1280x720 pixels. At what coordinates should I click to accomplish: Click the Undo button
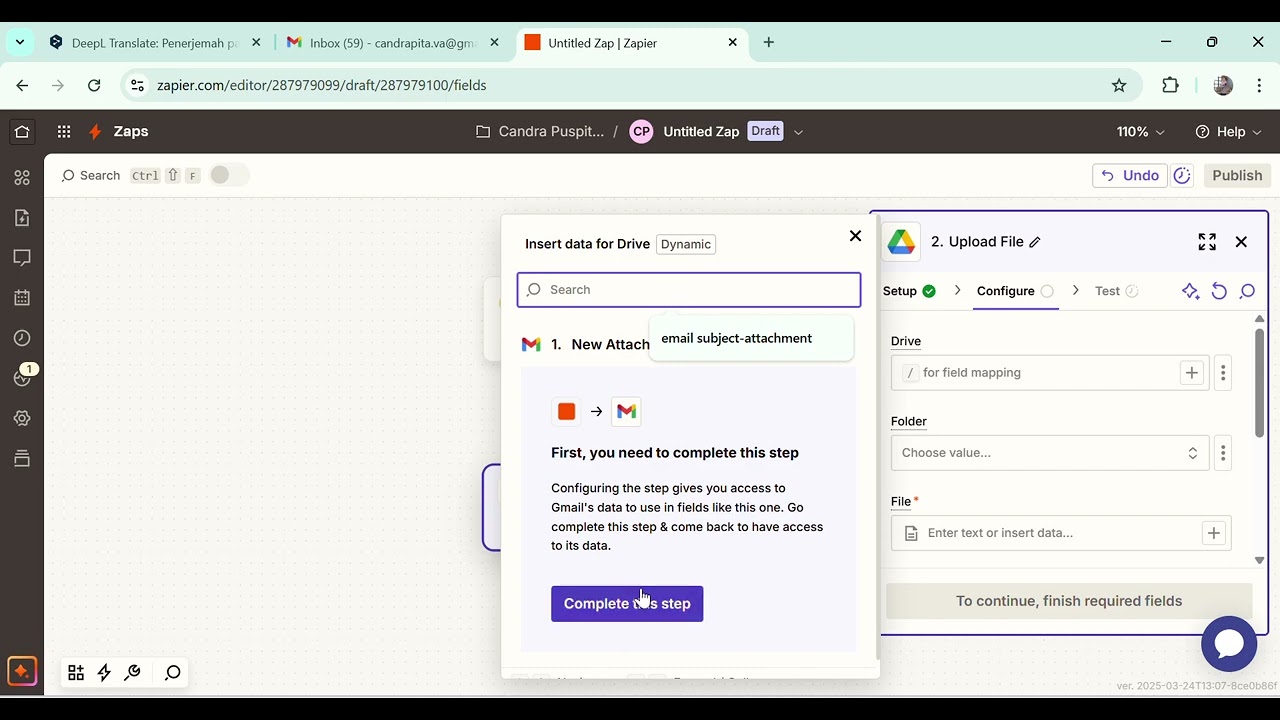(1130, 175)
